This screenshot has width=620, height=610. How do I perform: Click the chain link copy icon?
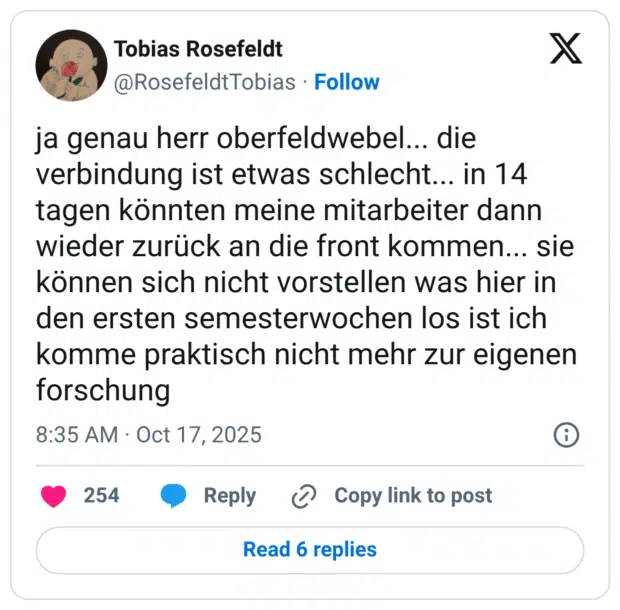pos(303,495)
